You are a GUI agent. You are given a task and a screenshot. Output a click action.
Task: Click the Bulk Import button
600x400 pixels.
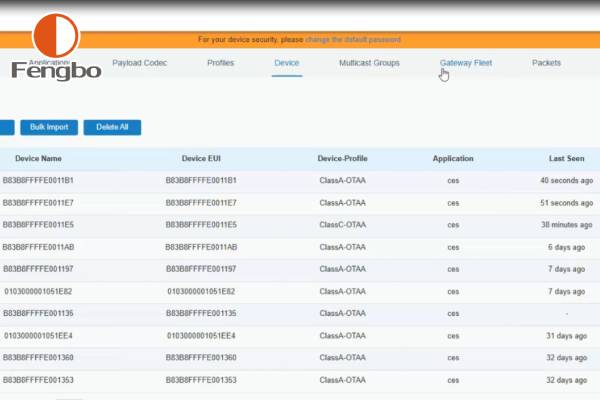[49, 127]
